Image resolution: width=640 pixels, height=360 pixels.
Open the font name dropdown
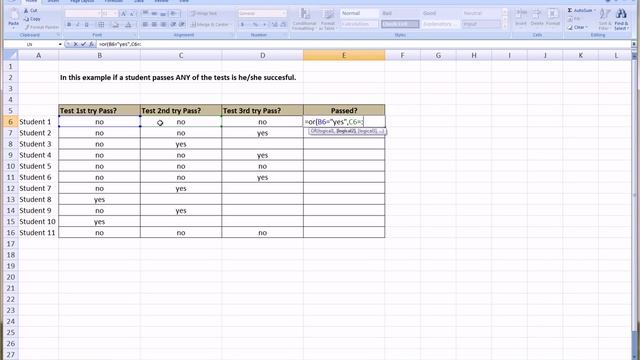tap(99, 14)
